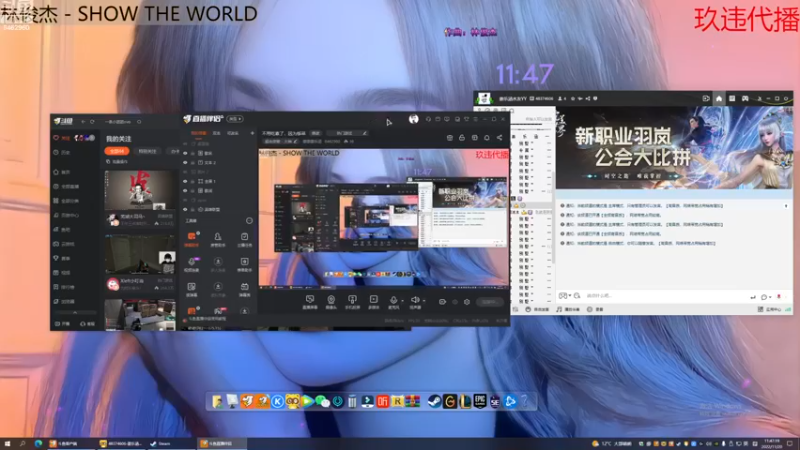
Task: Open the recycle bin in the dock
Action: pyautogui.click(x=352, y=402)
